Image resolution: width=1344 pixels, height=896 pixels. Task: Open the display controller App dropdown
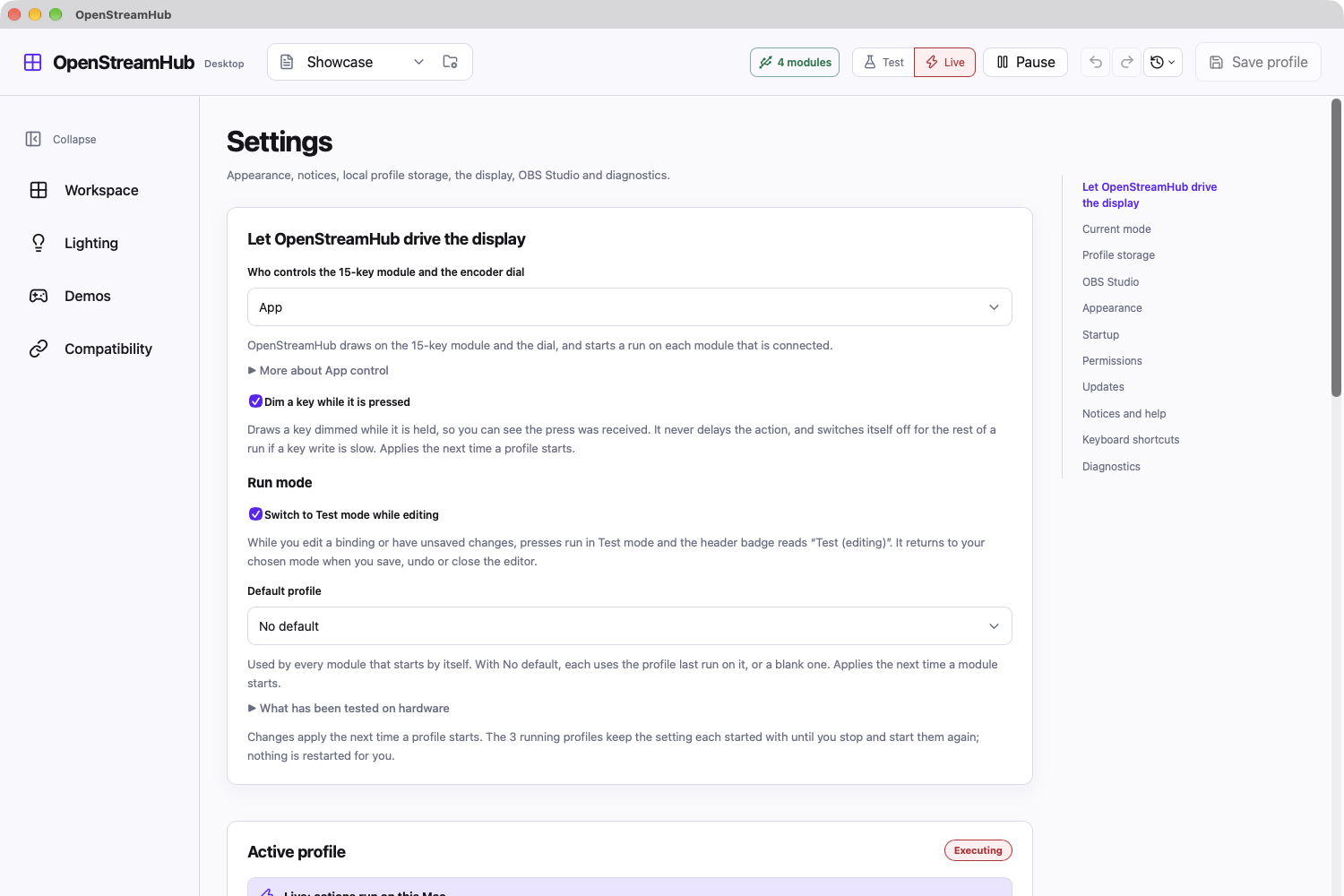click(x=630, y=307)
